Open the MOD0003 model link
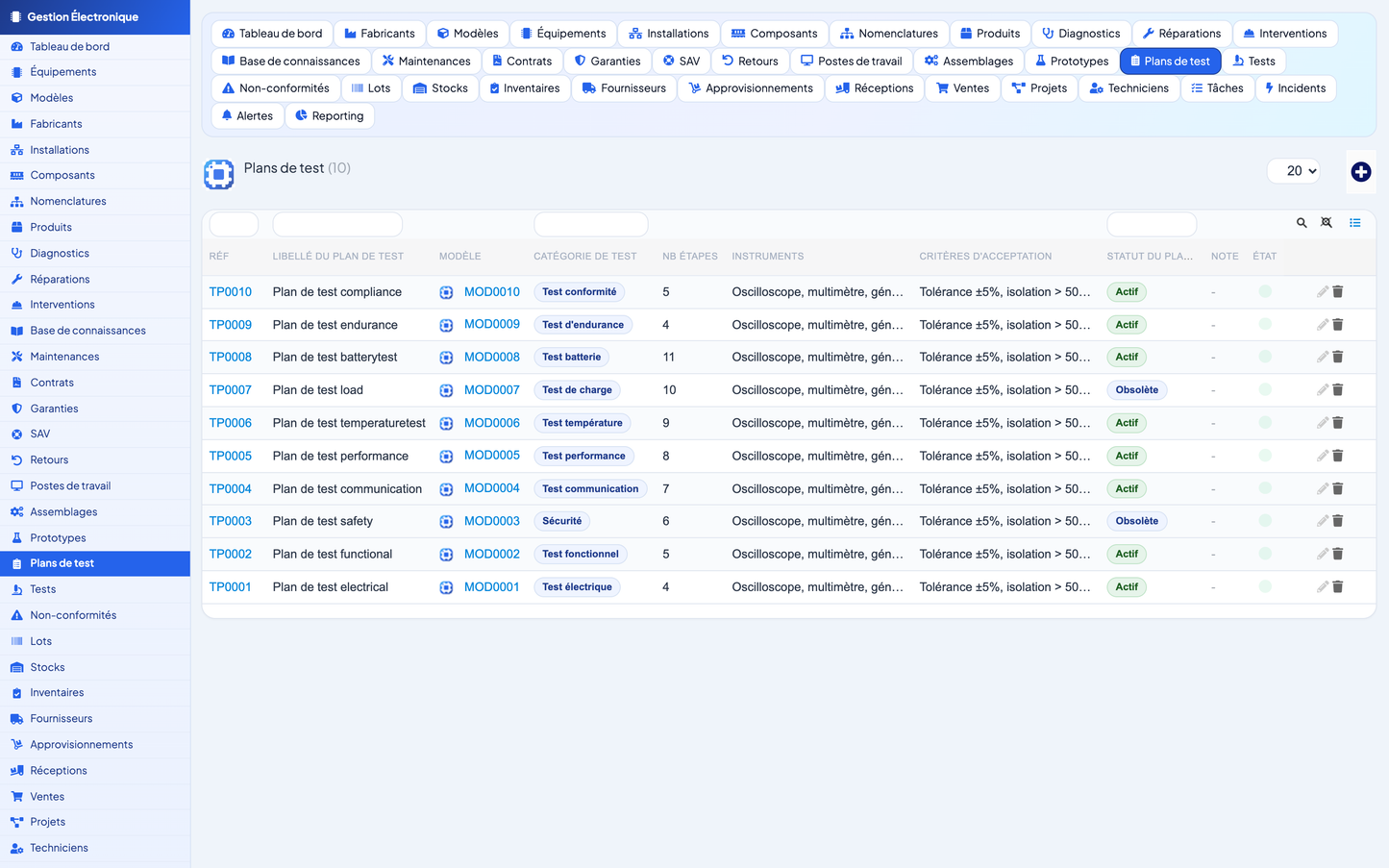 (492, 521)
